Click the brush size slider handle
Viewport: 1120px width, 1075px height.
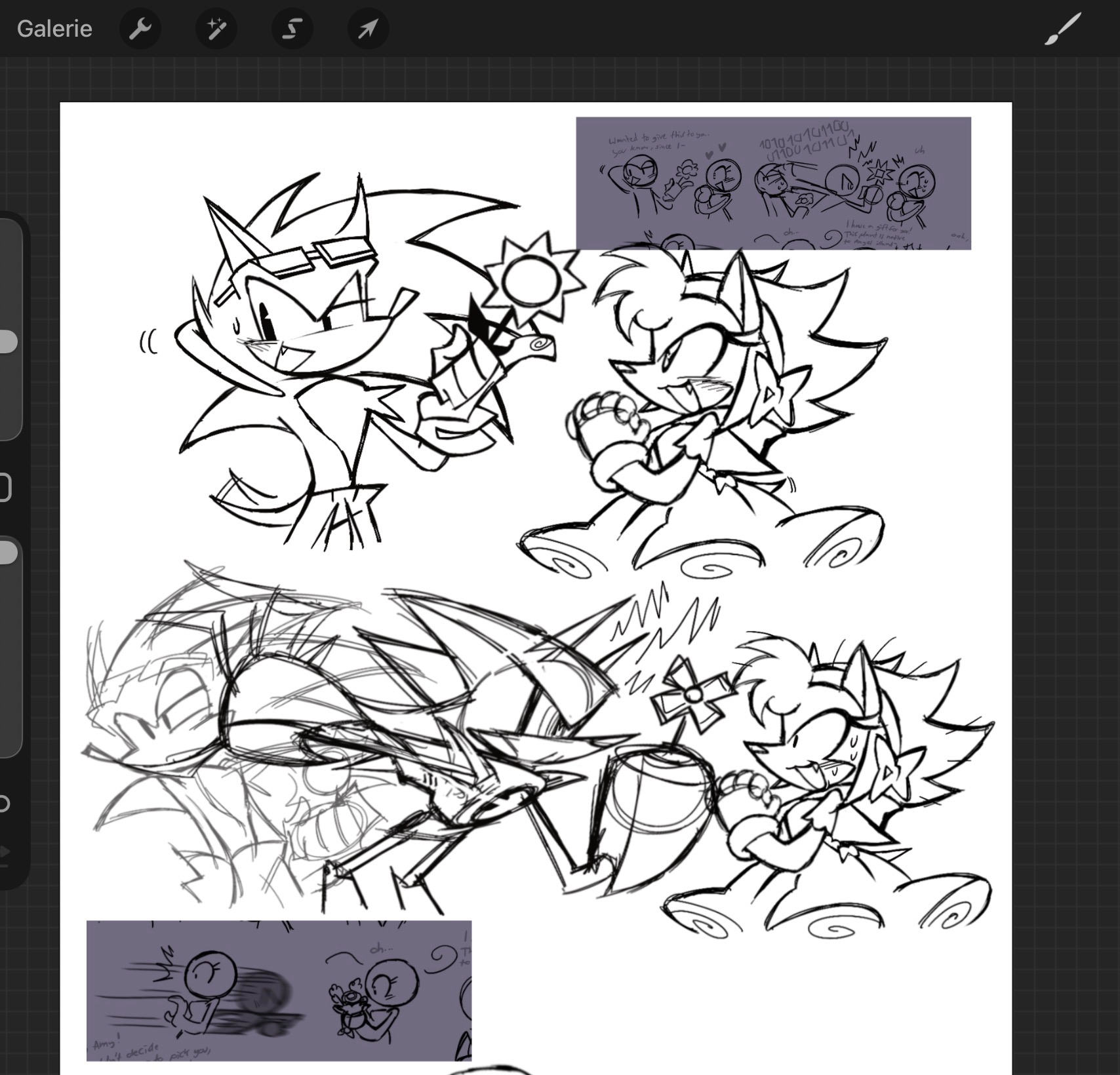click(x=7, y=342)
